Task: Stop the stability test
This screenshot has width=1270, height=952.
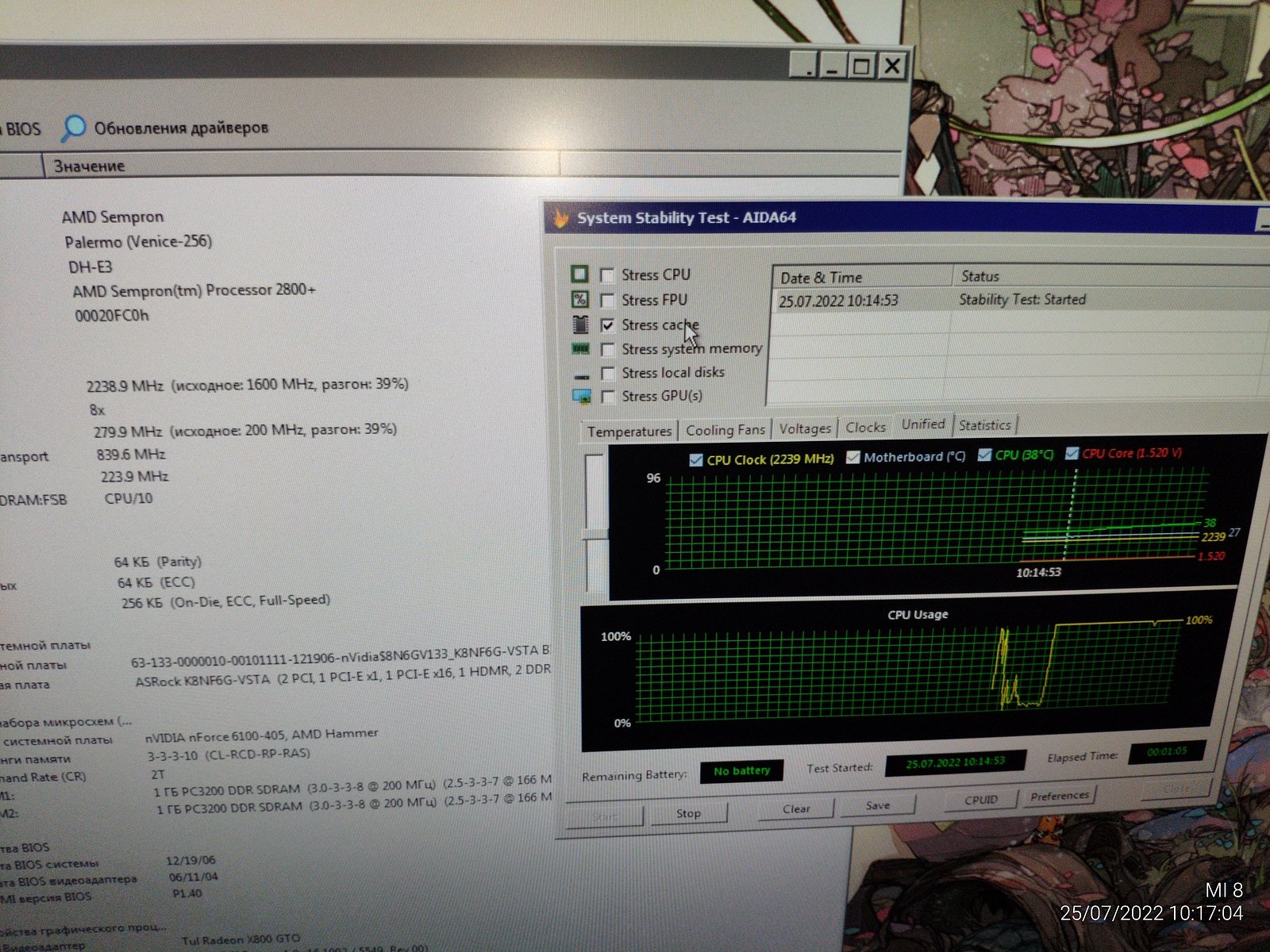Action: pos(688,813)
